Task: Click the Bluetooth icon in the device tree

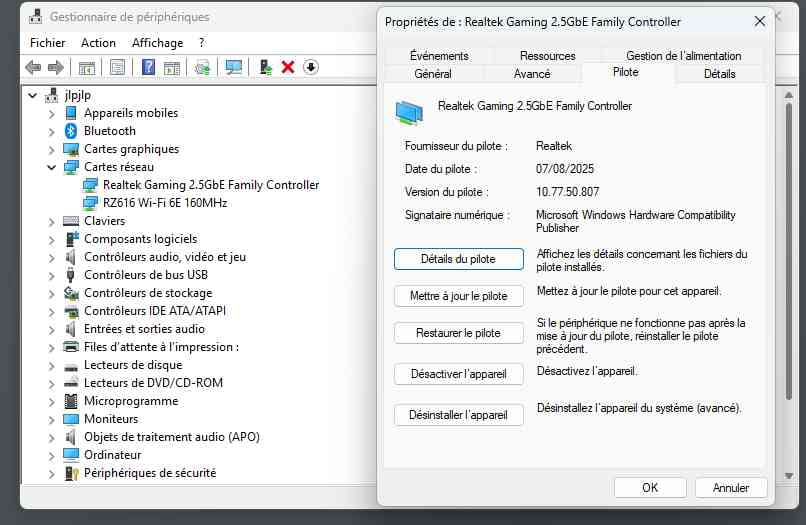Action: point(71,131)
